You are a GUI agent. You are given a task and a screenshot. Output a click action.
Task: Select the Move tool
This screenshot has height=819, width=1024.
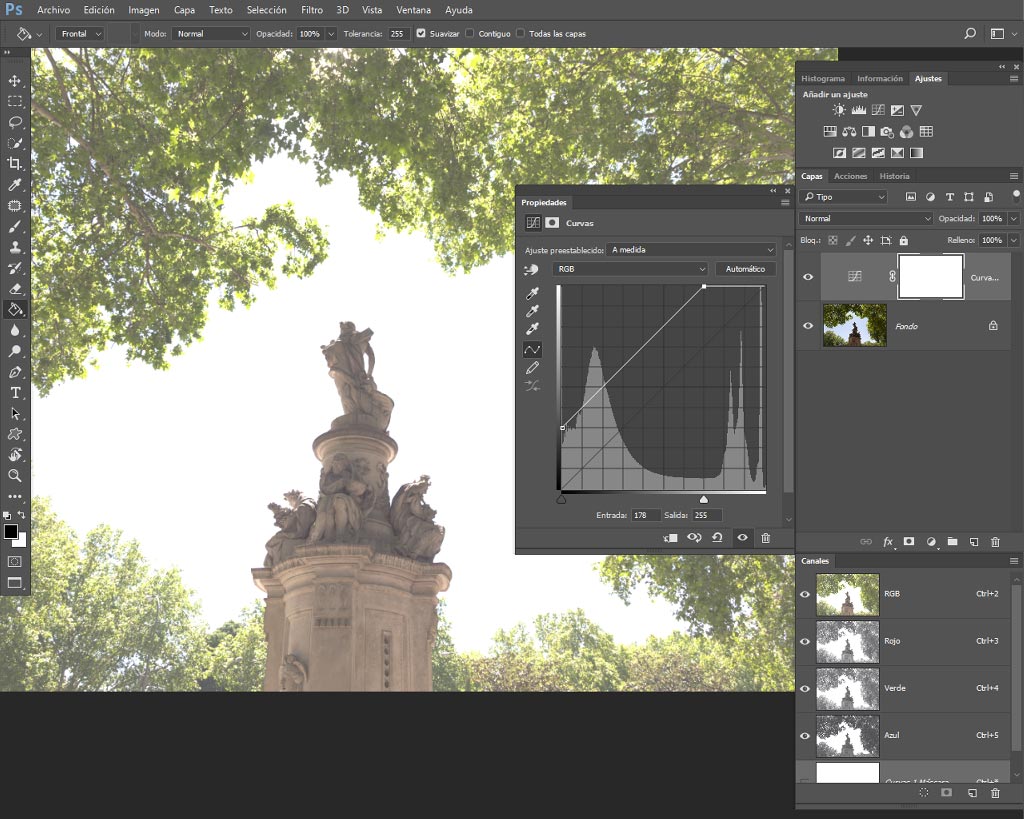[14, 80]
